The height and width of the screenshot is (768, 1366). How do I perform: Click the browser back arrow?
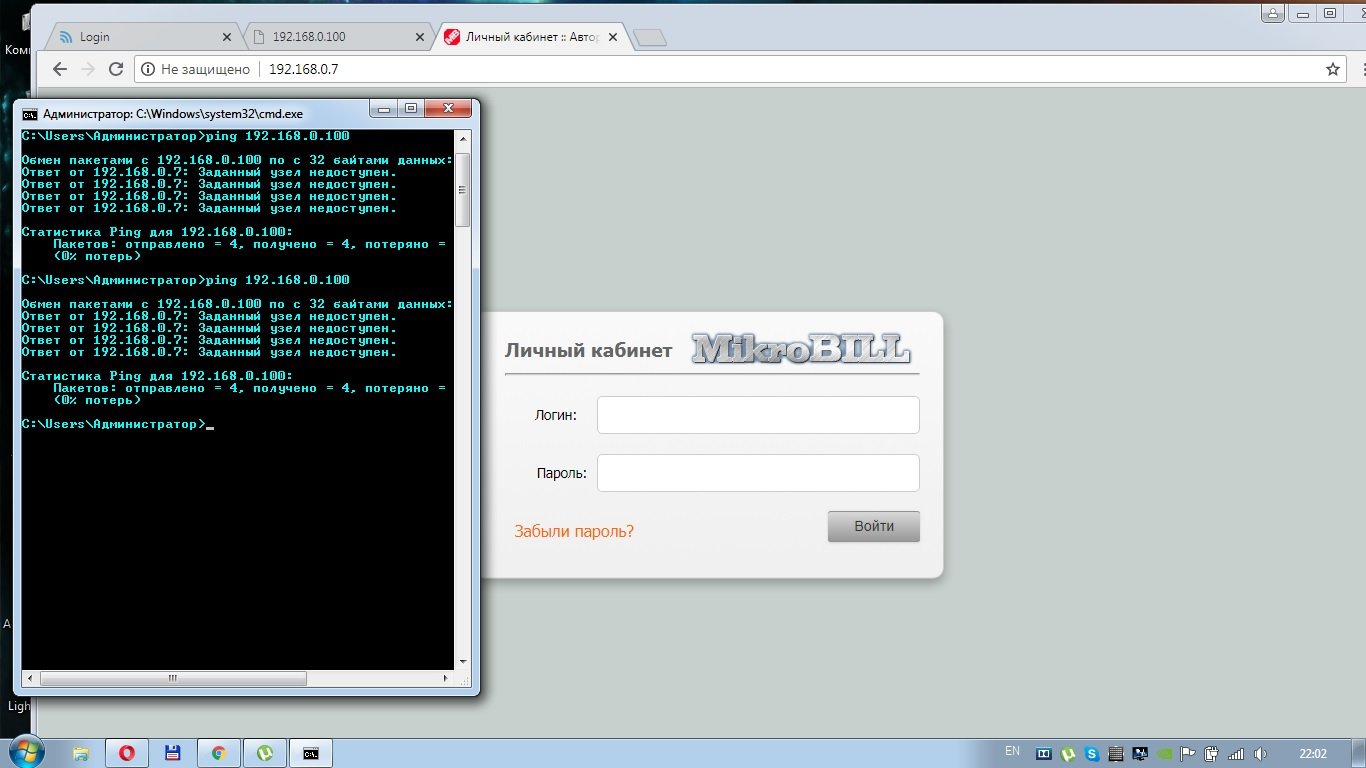tap(59, 69)
